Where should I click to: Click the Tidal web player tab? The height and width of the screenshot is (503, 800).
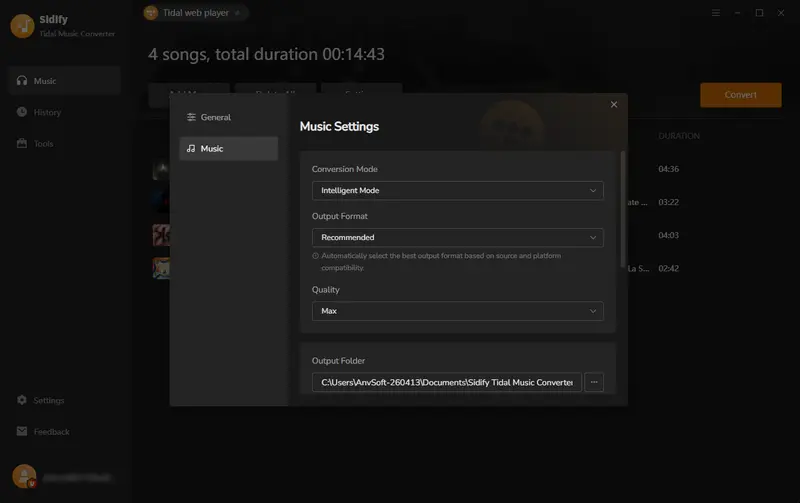tap(195, 13)
